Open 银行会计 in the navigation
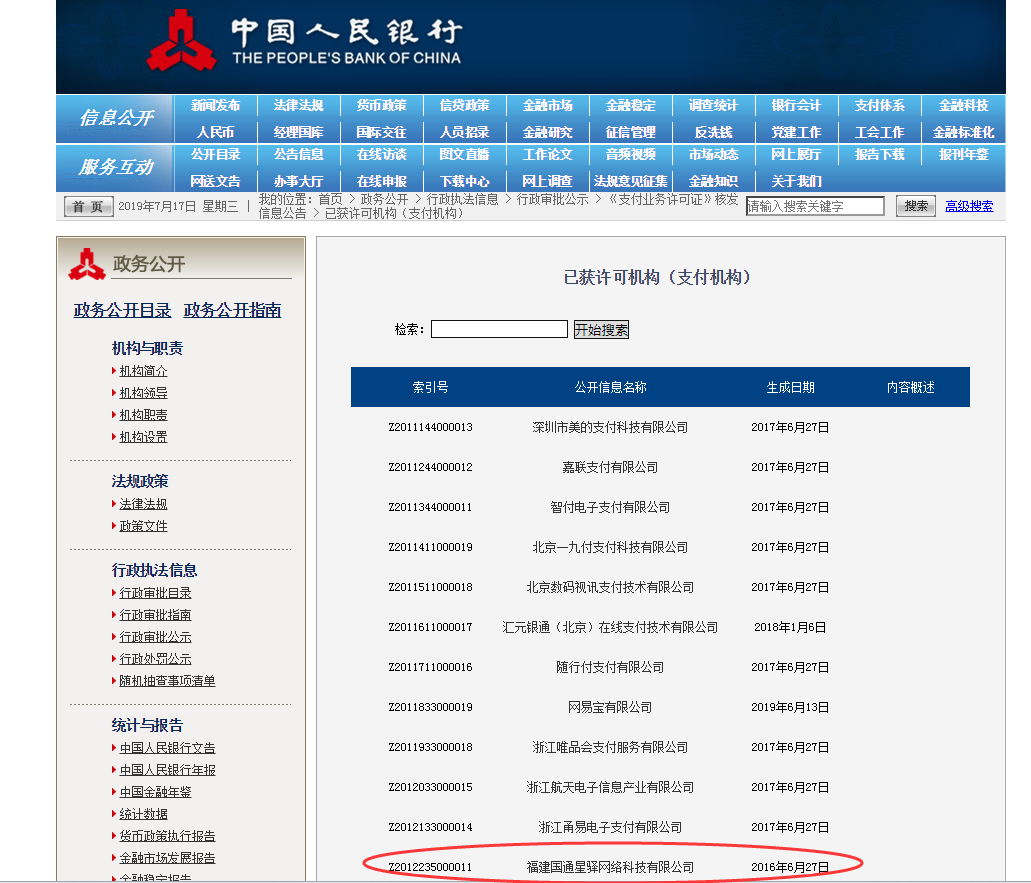1031x883 pixels. (796, 105)
